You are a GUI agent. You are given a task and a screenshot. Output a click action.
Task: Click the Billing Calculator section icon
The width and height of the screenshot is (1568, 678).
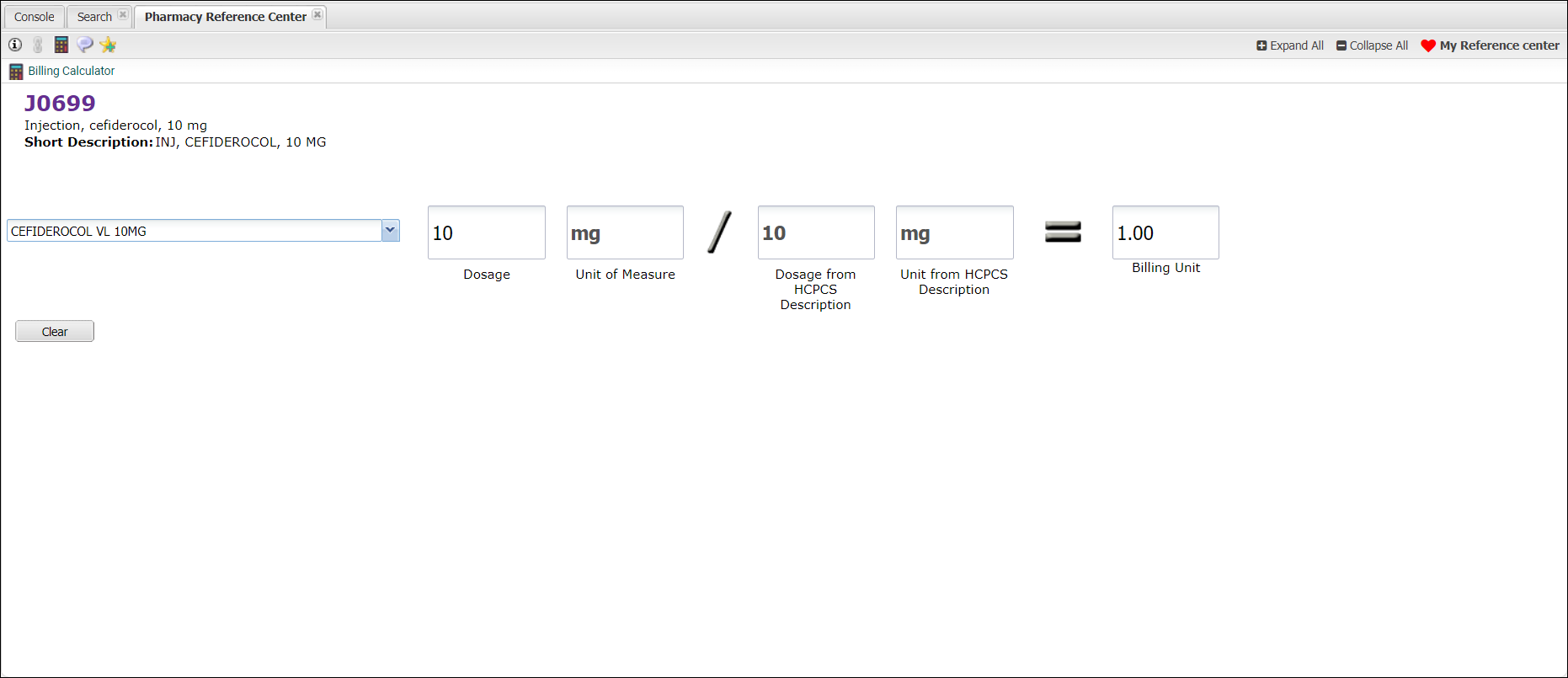[x=16, y=72]
